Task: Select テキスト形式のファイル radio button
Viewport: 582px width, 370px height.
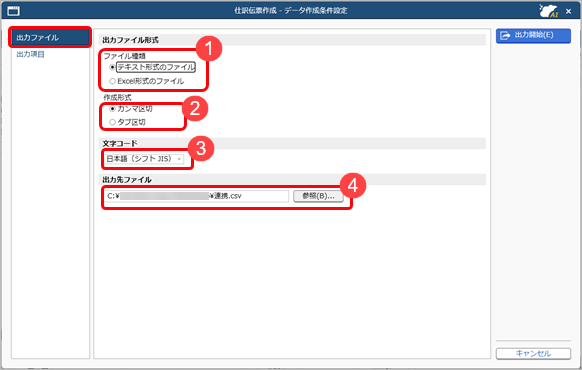Action: coord(112,67)
